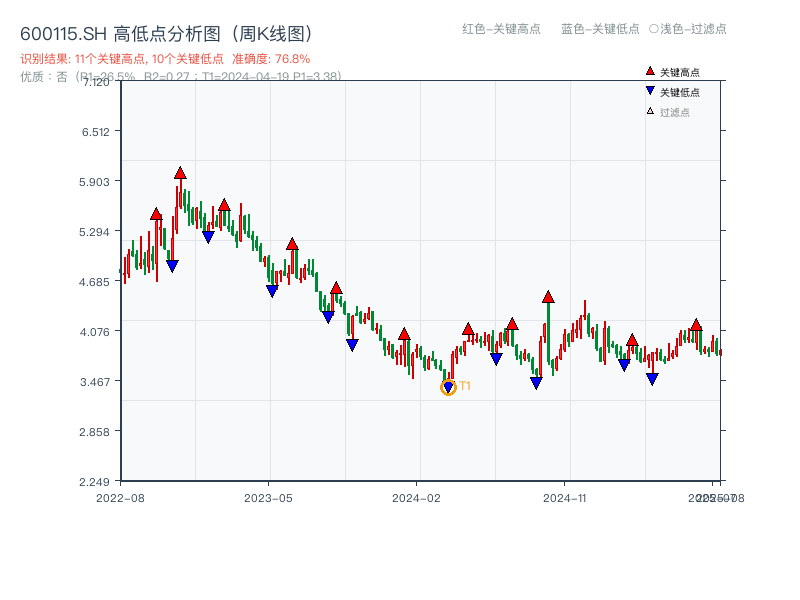The height and width of the screenshot is (600, 800).
Task: Click the 3.467 y-axis label
Action: (x=95, y=382)
